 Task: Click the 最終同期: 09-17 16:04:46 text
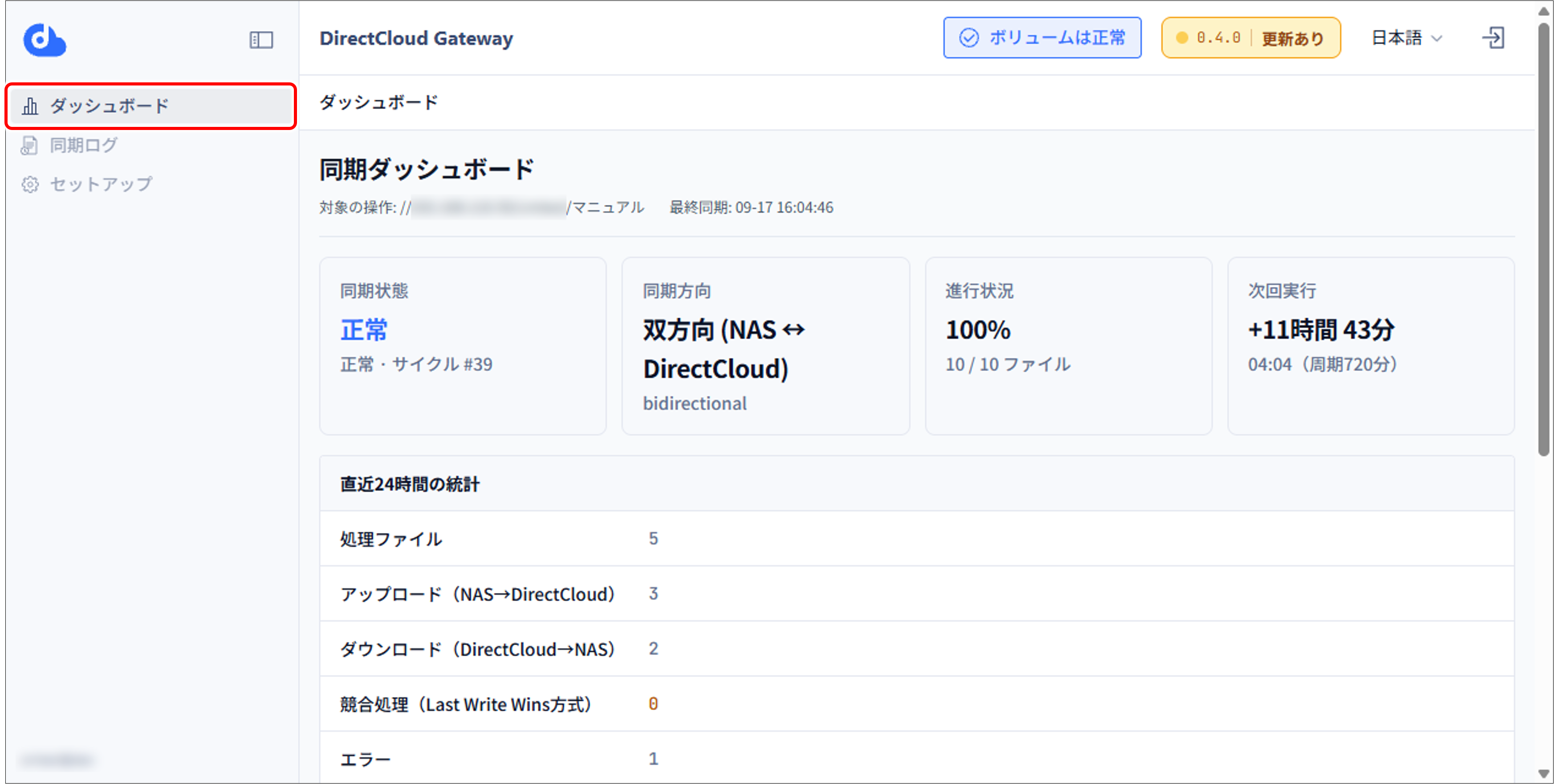point(751,207)
